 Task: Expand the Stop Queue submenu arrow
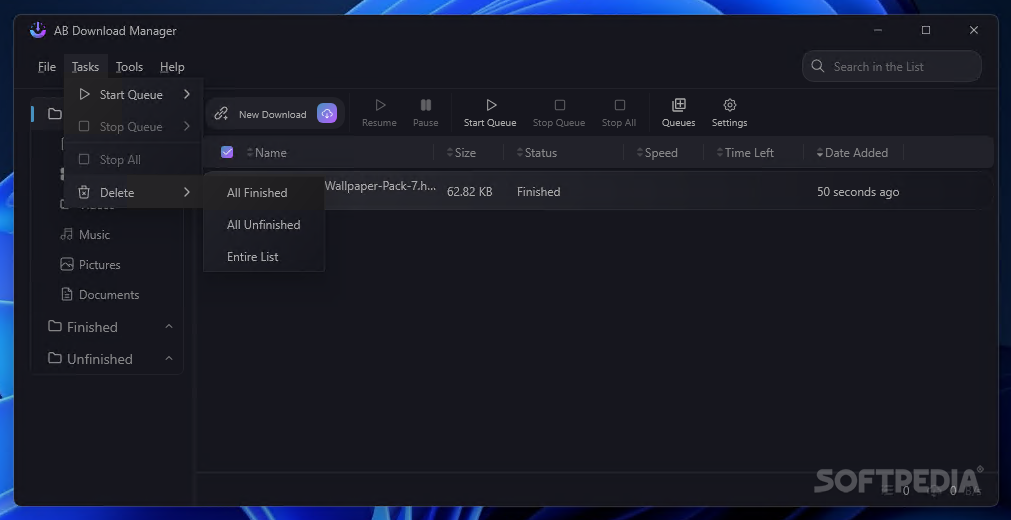(186, 126)
